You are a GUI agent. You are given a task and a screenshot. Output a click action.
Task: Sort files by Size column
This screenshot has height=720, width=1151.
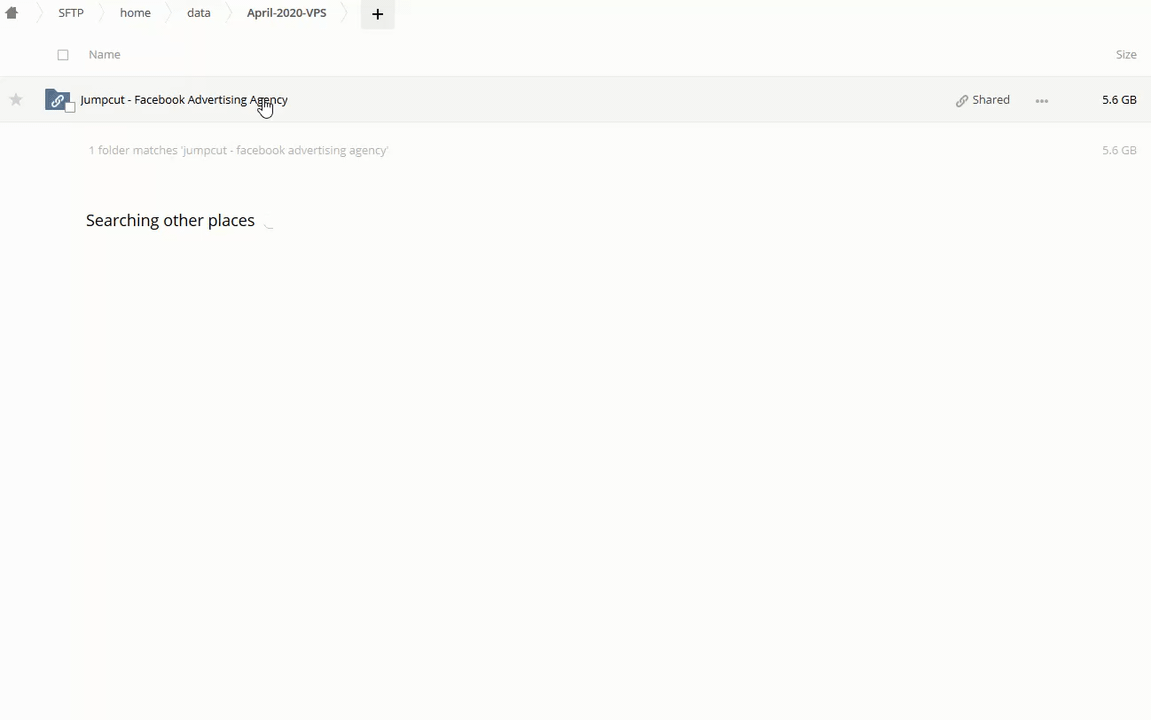coord(1126,54)
